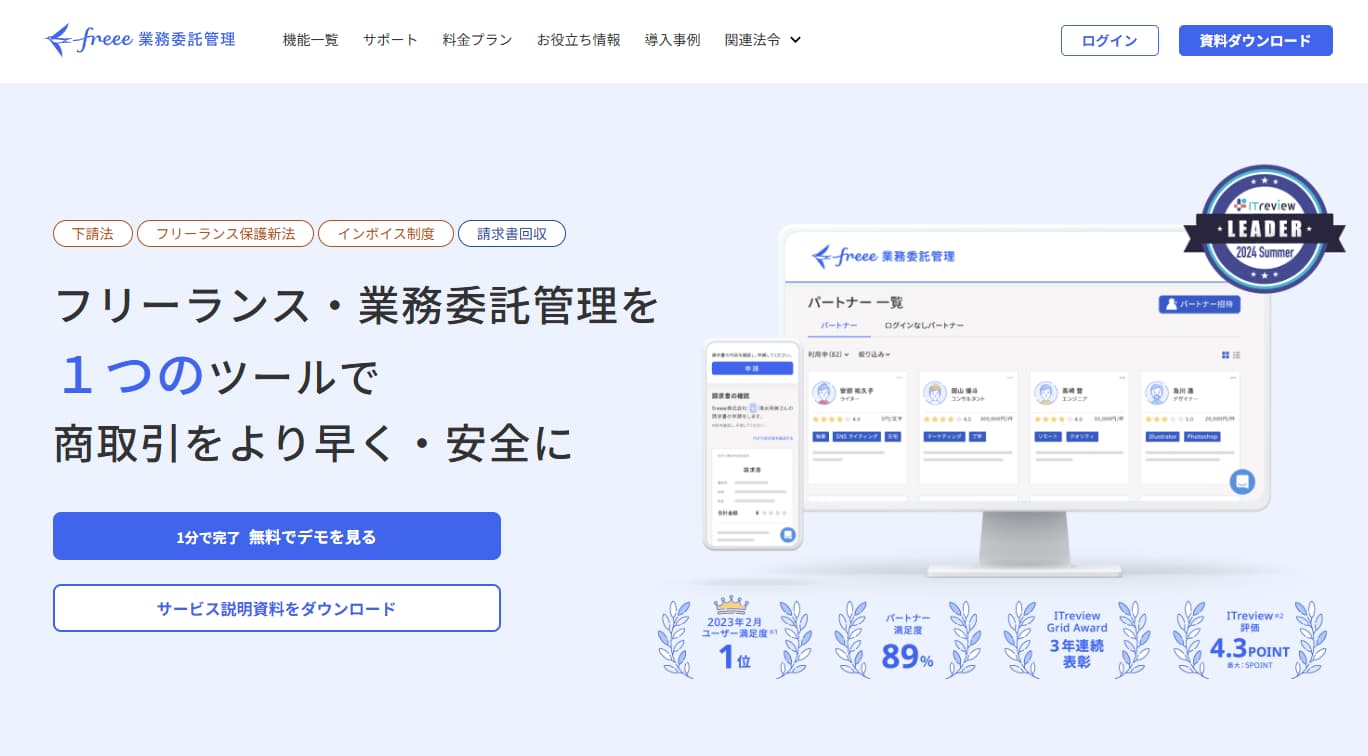The width and height of the screenshot is (1368, 756).
Task: Select the 請求書回収 tag
Action: click(x=512, y=234)
